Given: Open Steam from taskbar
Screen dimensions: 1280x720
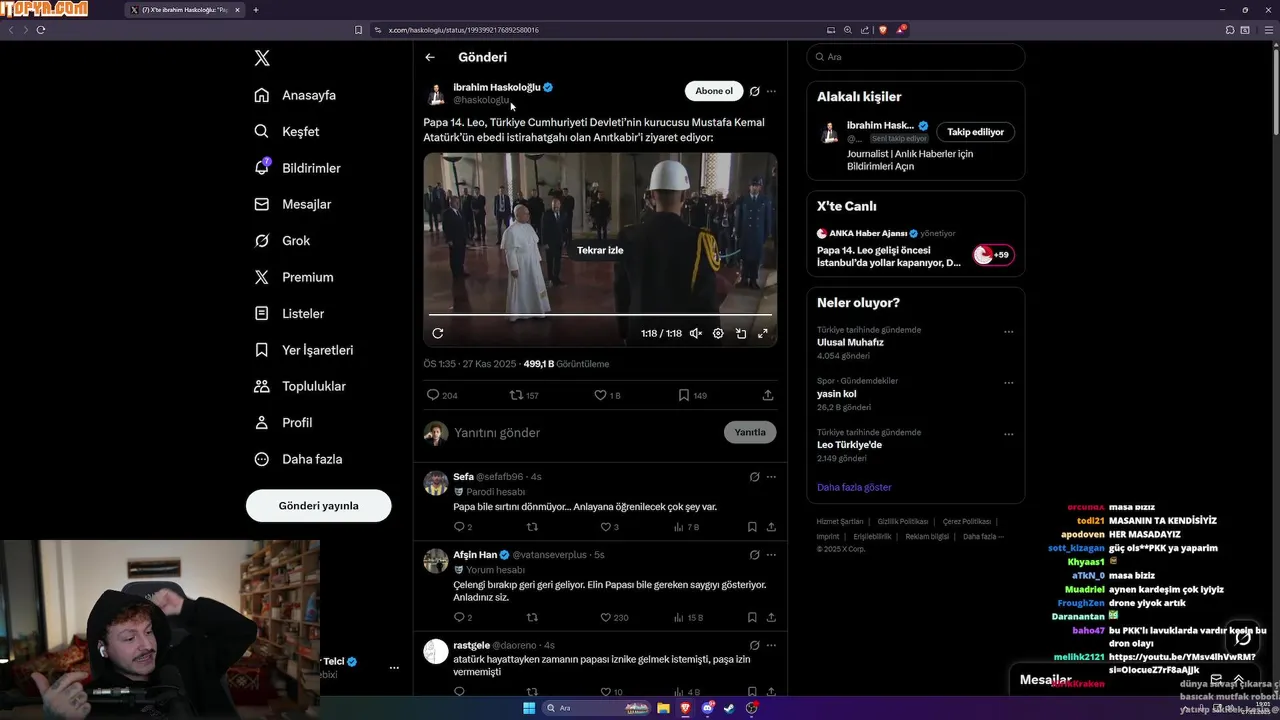Looking at the screenshot, I should [x=729, y=708].
